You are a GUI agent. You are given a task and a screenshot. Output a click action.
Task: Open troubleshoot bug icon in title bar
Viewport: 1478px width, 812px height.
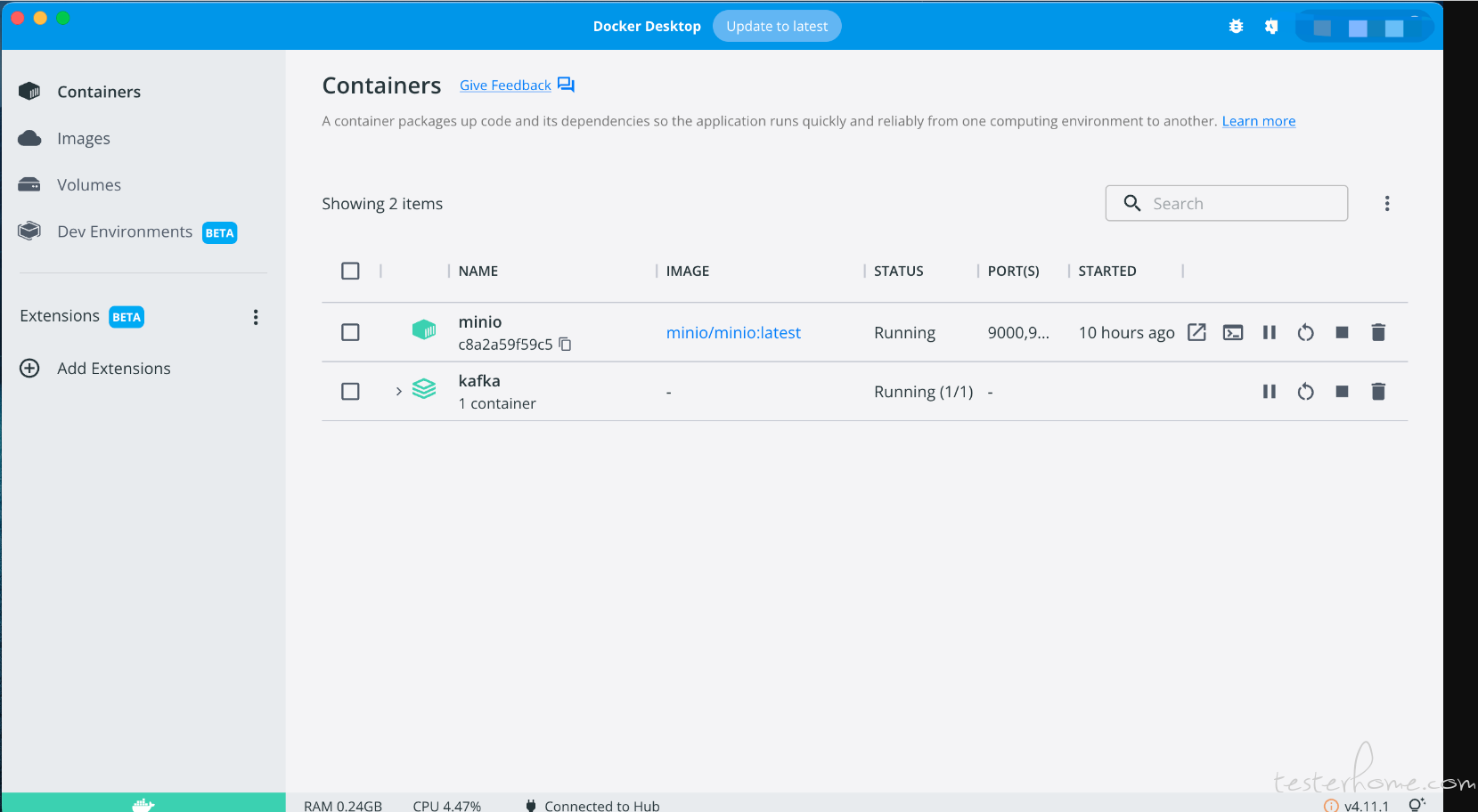pos(1236,26)
